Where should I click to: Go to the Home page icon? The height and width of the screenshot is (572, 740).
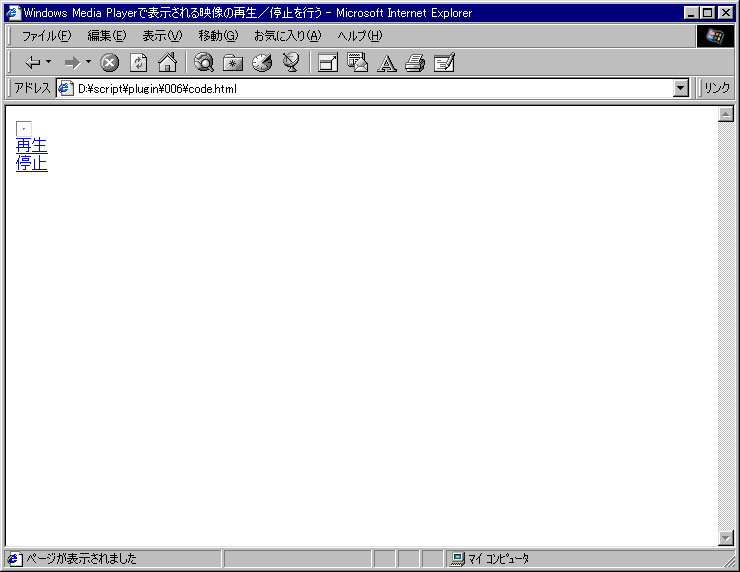(168, 62)
